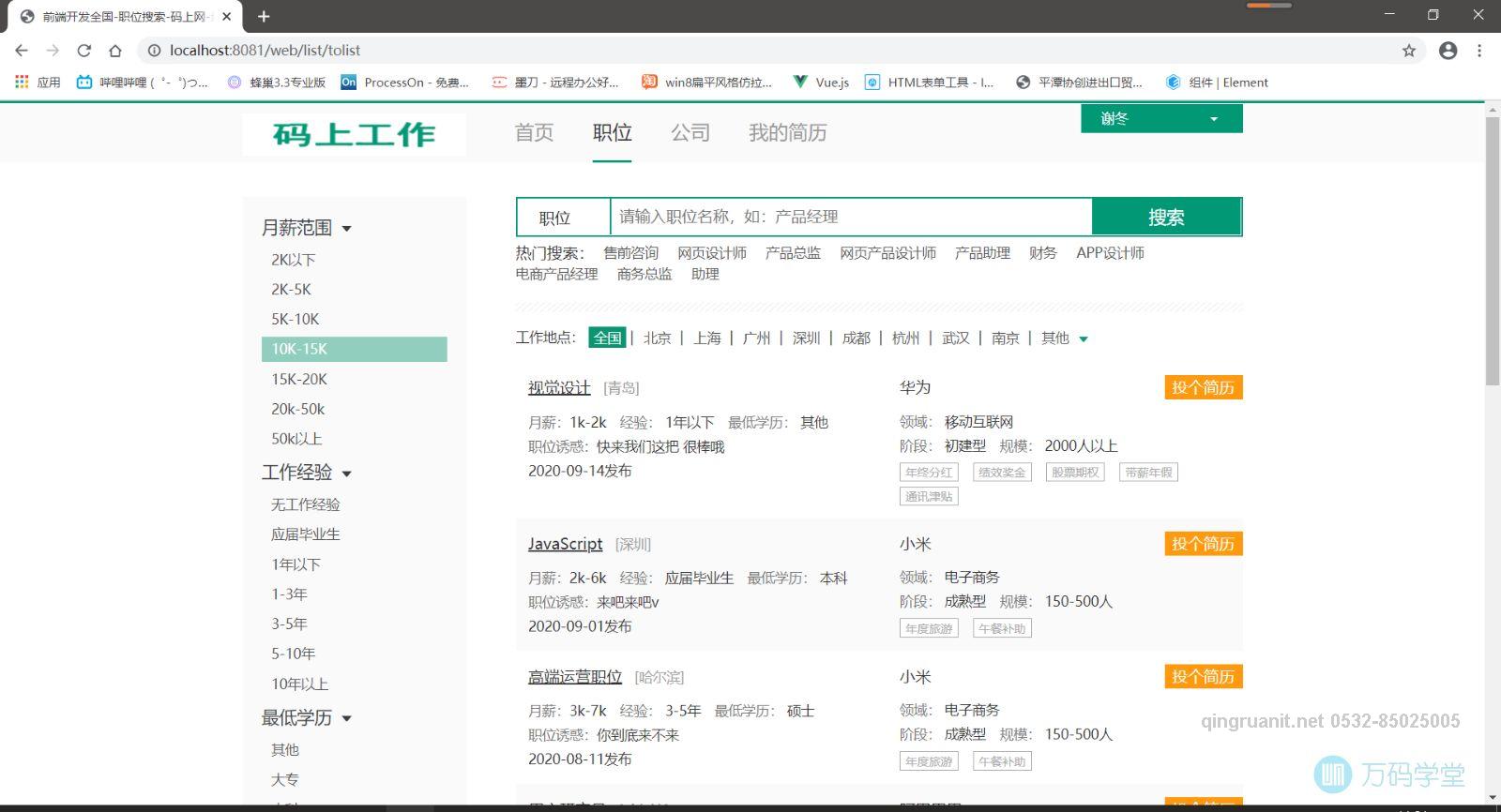1501x812 pixels.
Task: Open the 组件 | Element bookmark
Action: [1217, 83]
